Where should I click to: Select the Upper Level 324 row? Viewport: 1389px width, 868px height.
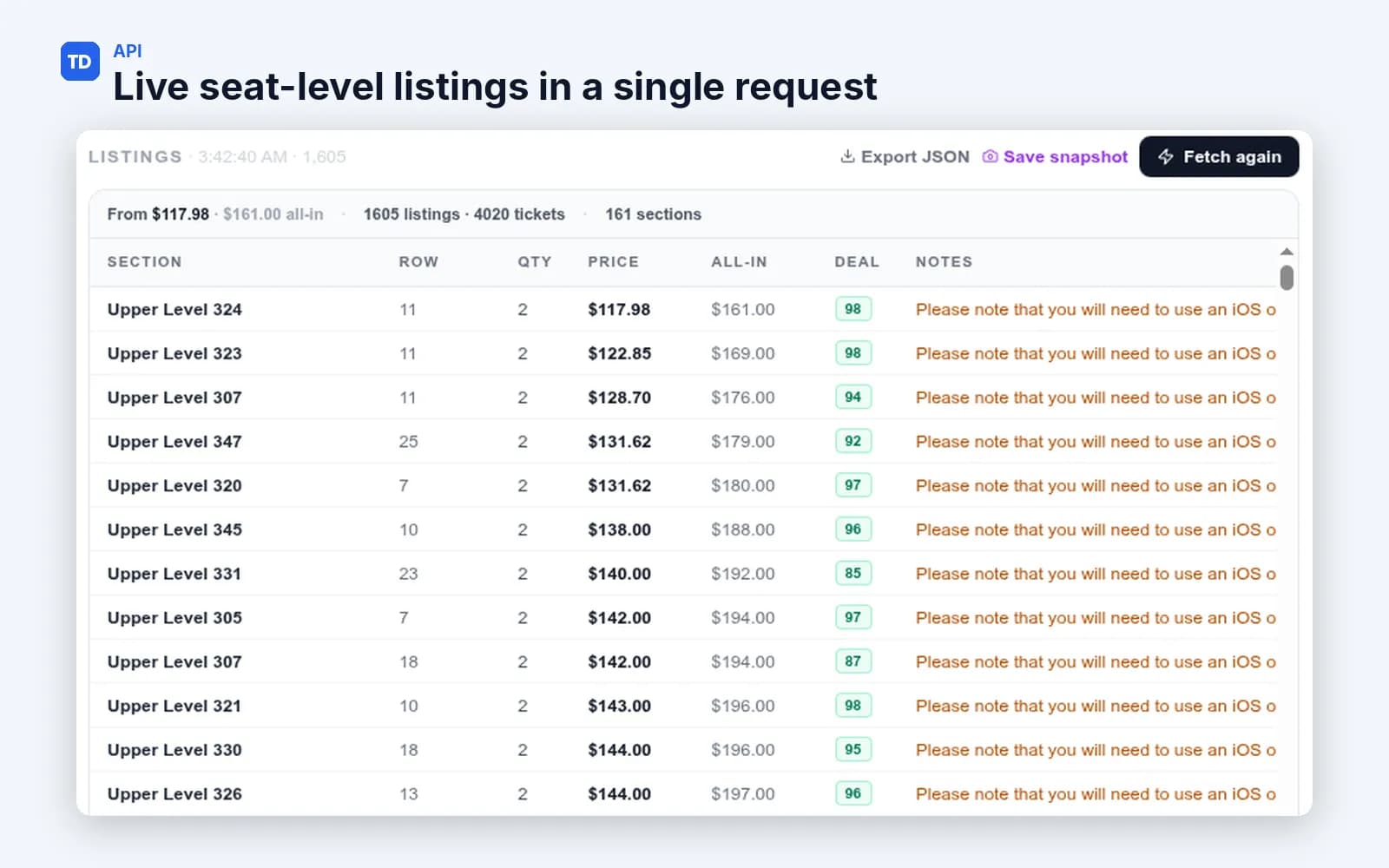[684, 309]
